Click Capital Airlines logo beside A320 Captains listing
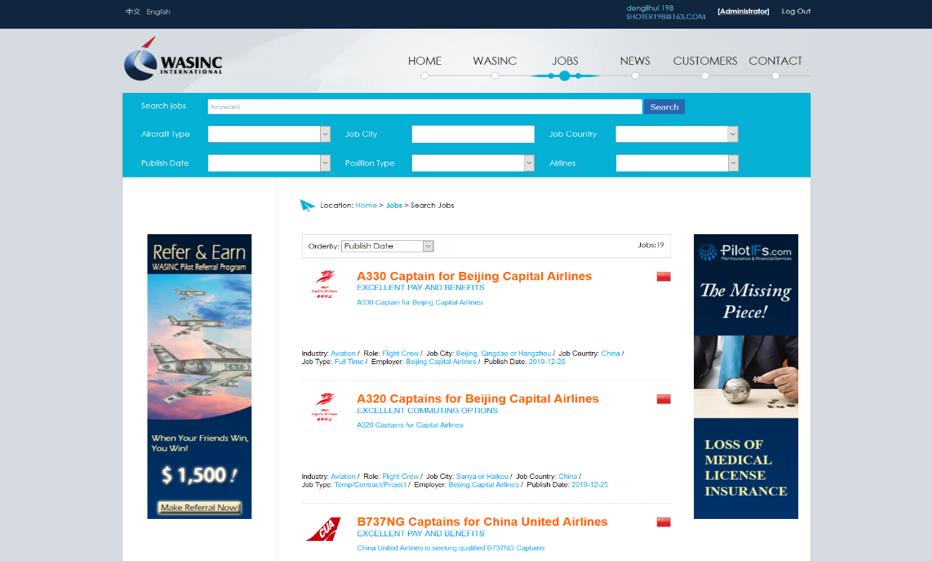The image size is (932, 561). coord(324,406)
